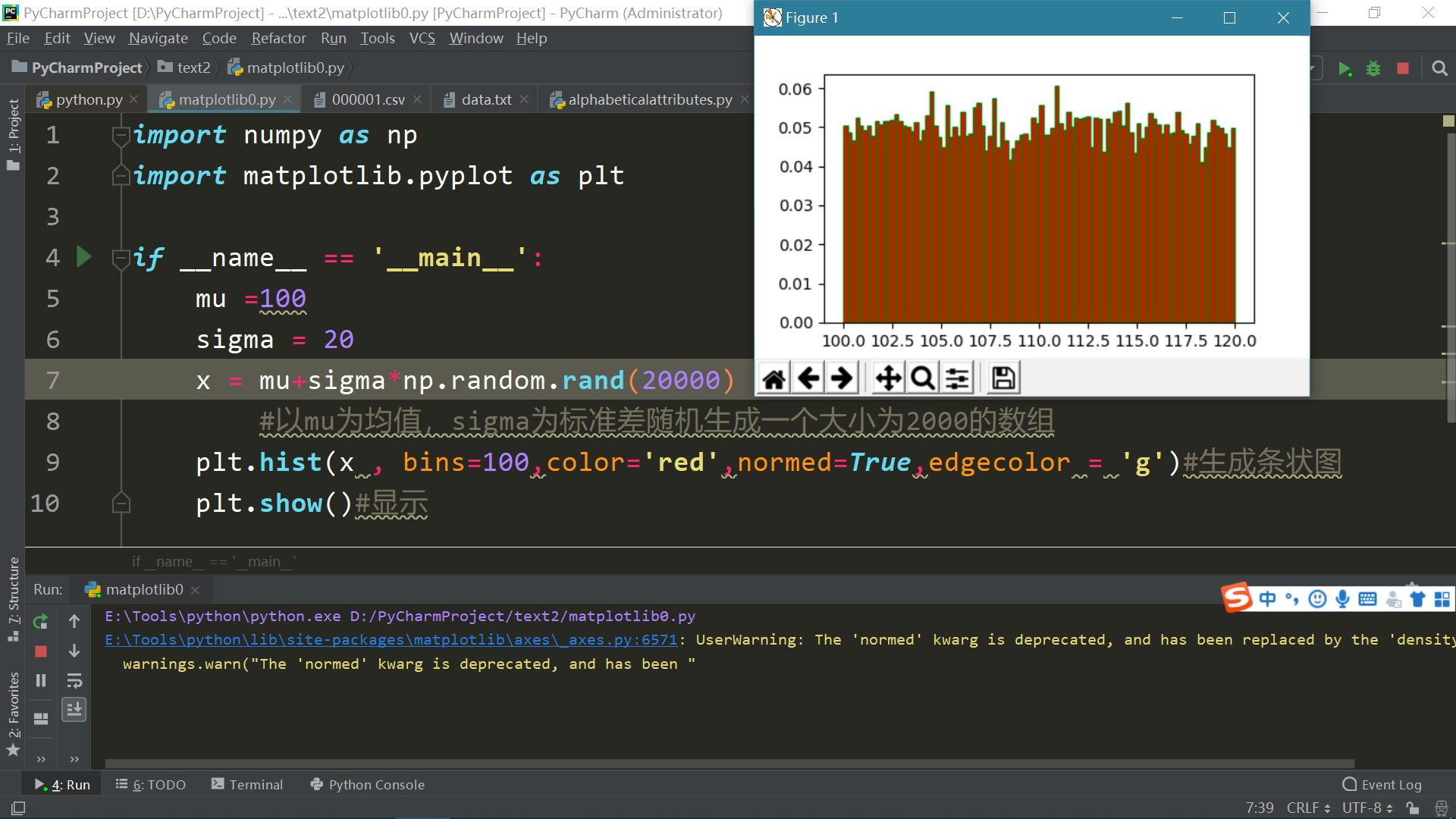Open Search Everywhere magnifier icon
Screen dimensions: 1456x819
[x=1439, y=68]
